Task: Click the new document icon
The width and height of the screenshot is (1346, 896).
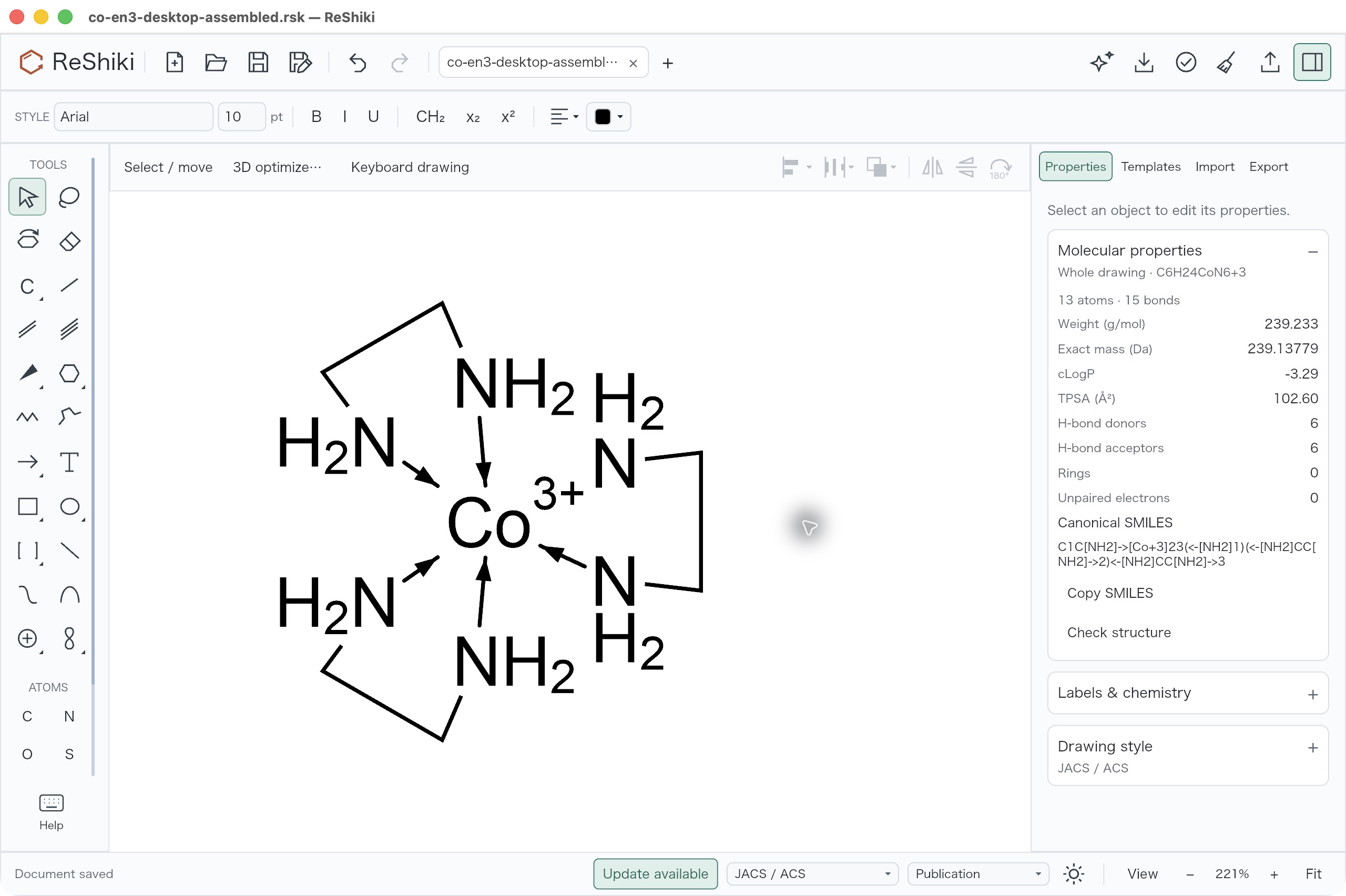Action: coord(174,62)
